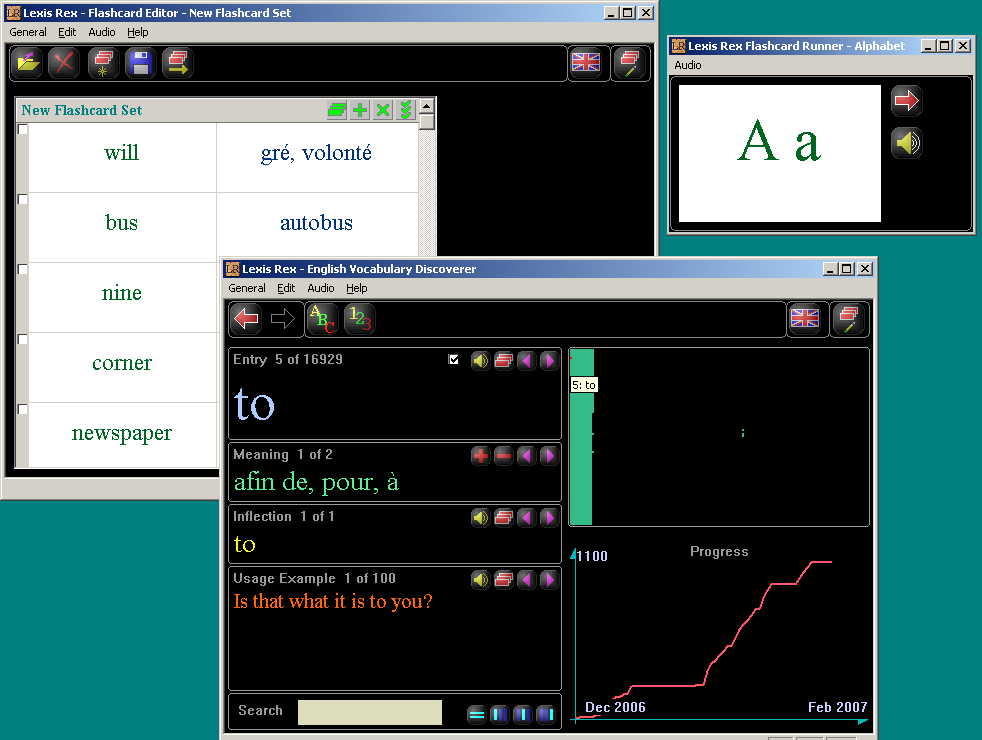Click the right-highlighted bars icon beside Search
This screenshot has height=740, width=982.
click(545, 714)
